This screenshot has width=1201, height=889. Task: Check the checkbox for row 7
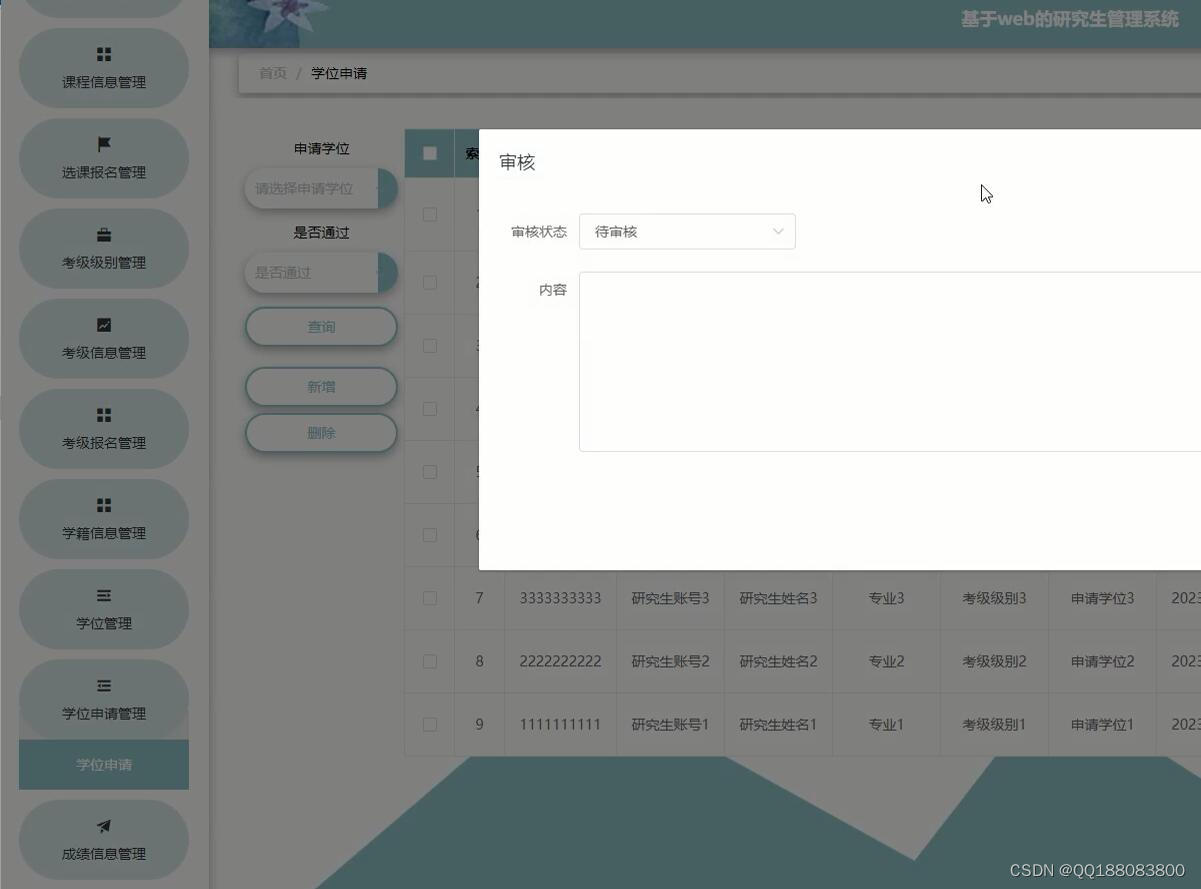tap(429, 597)
